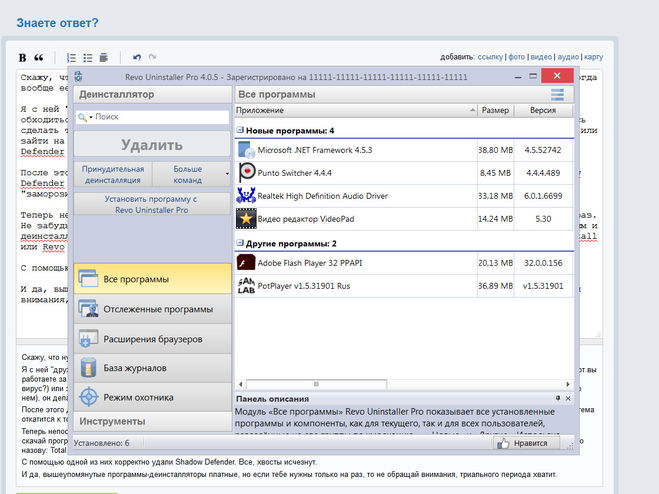Click the left arrow of horizontal scrollbar
The height and width of the screenshot is (494, 659).
(x=240, y=384)
